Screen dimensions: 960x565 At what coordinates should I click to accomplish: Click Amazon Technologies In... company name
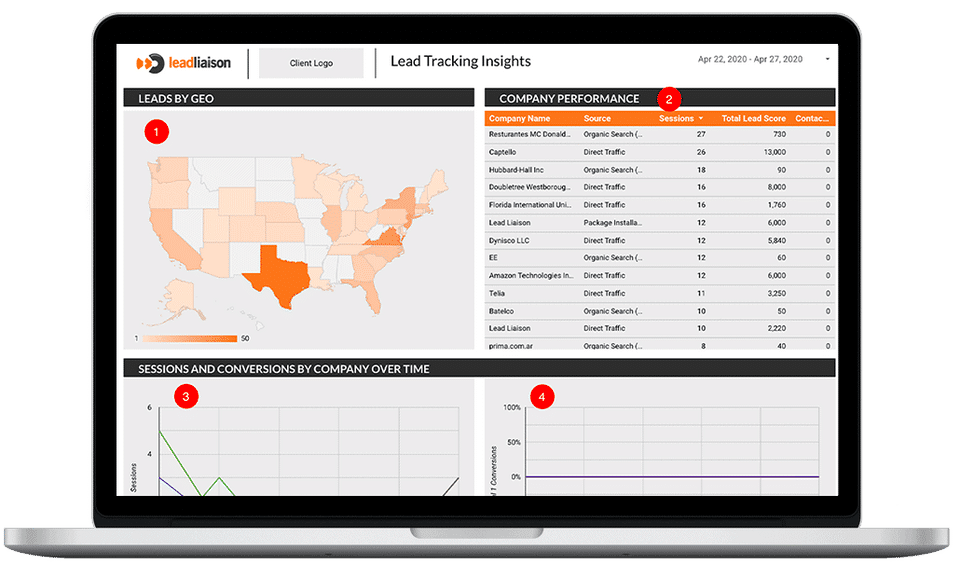click(x=531, y=276)
